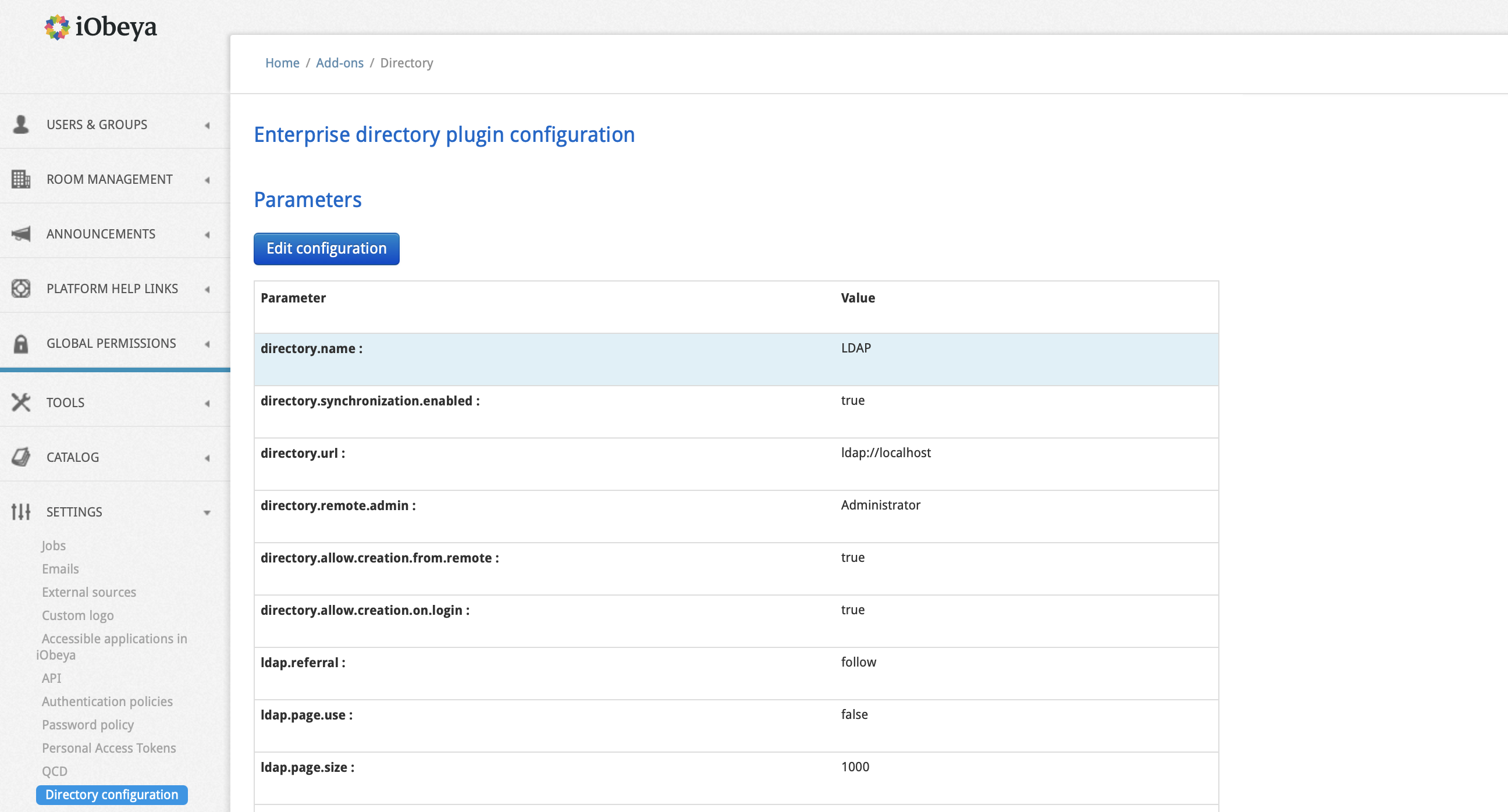Click the ldap.page.size parameter label
This screenshot has height=812, width=1508.
click(308, 768)
